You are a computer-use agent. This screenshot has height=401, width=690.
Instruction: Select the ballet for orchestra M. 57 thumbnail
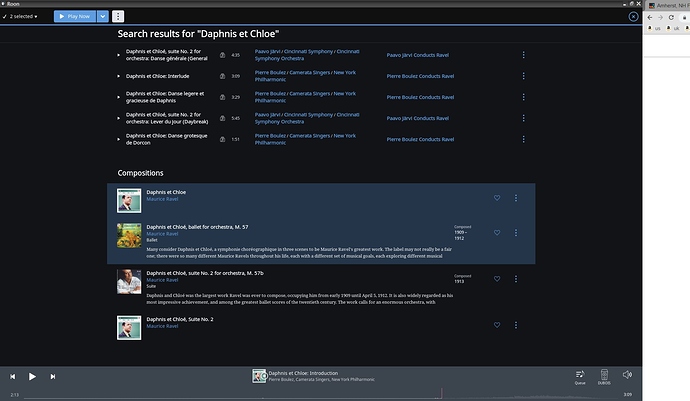click(x=129, y=235)
